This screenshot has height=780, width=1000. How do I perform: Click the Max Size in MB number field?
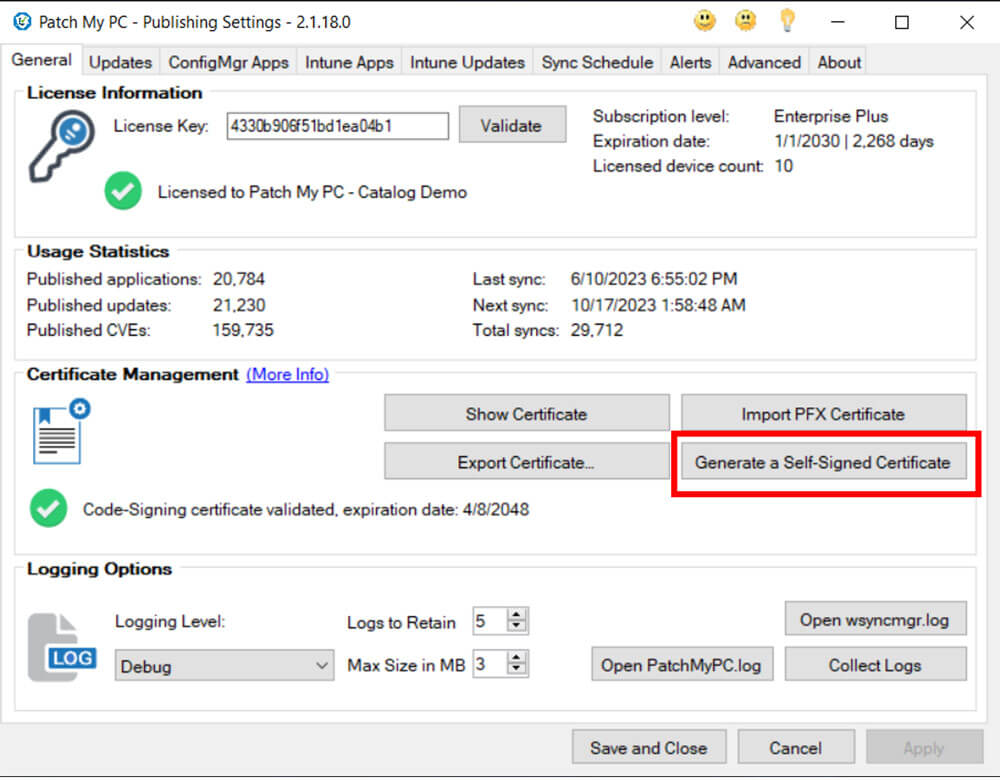(x=489, y=664)
